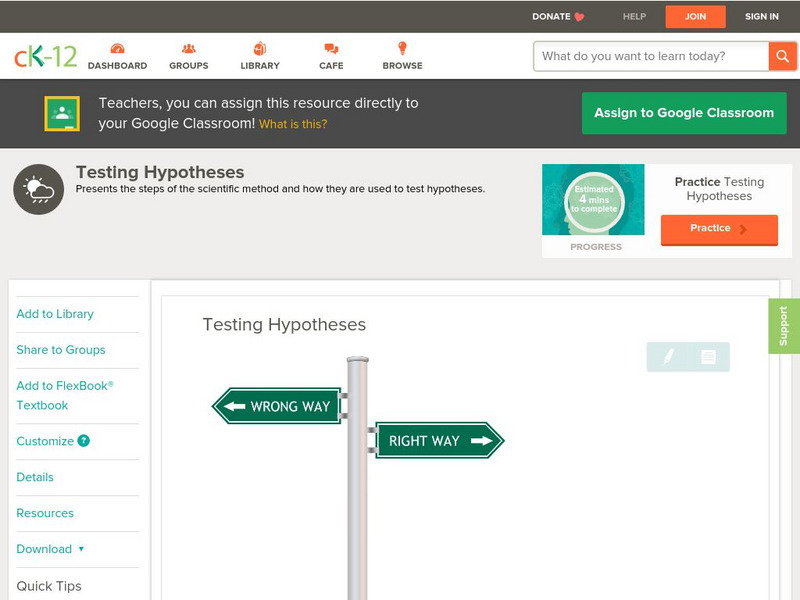Click the Sign In menu item
Screen dimensions: 800x600
762,16
